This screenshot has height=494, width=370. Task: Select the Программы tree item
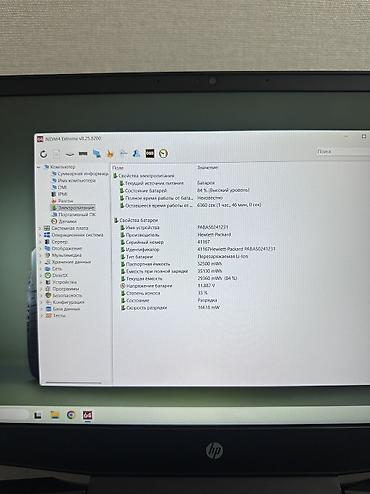[x=62, y=289]
